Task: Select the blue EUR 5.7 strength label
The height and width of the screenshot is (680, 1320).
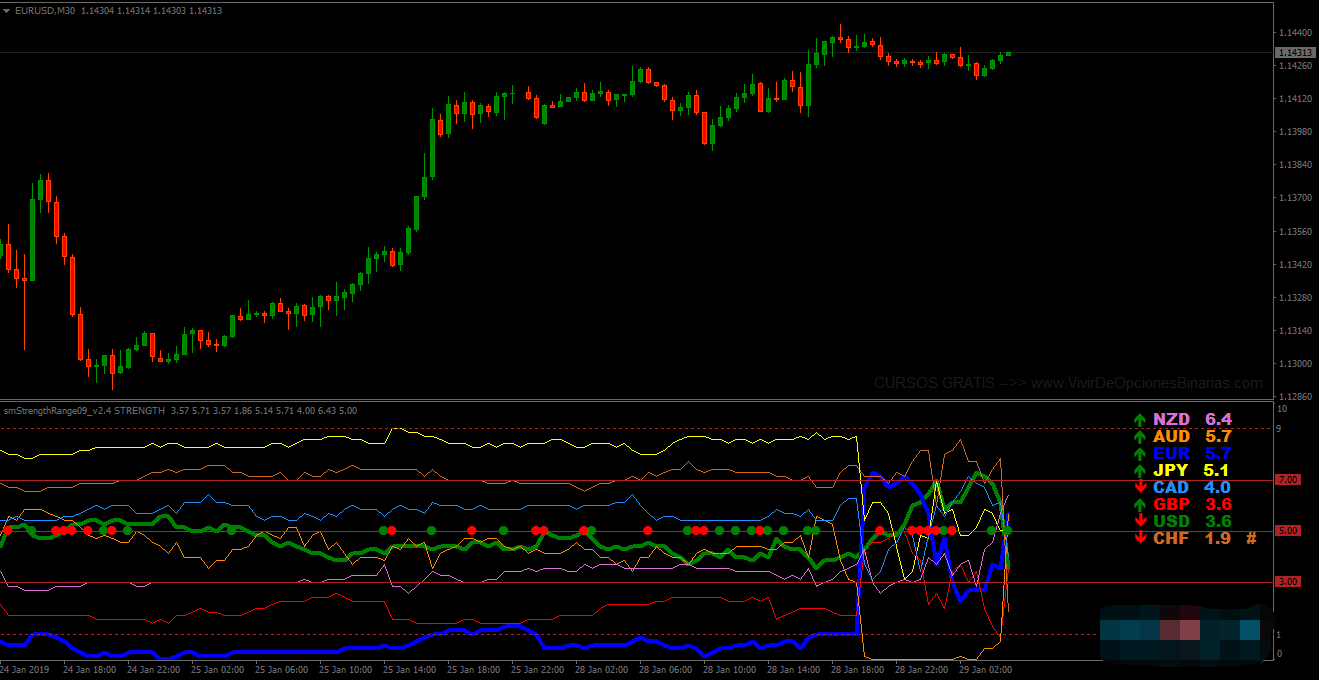Action: pos(1192,454)
